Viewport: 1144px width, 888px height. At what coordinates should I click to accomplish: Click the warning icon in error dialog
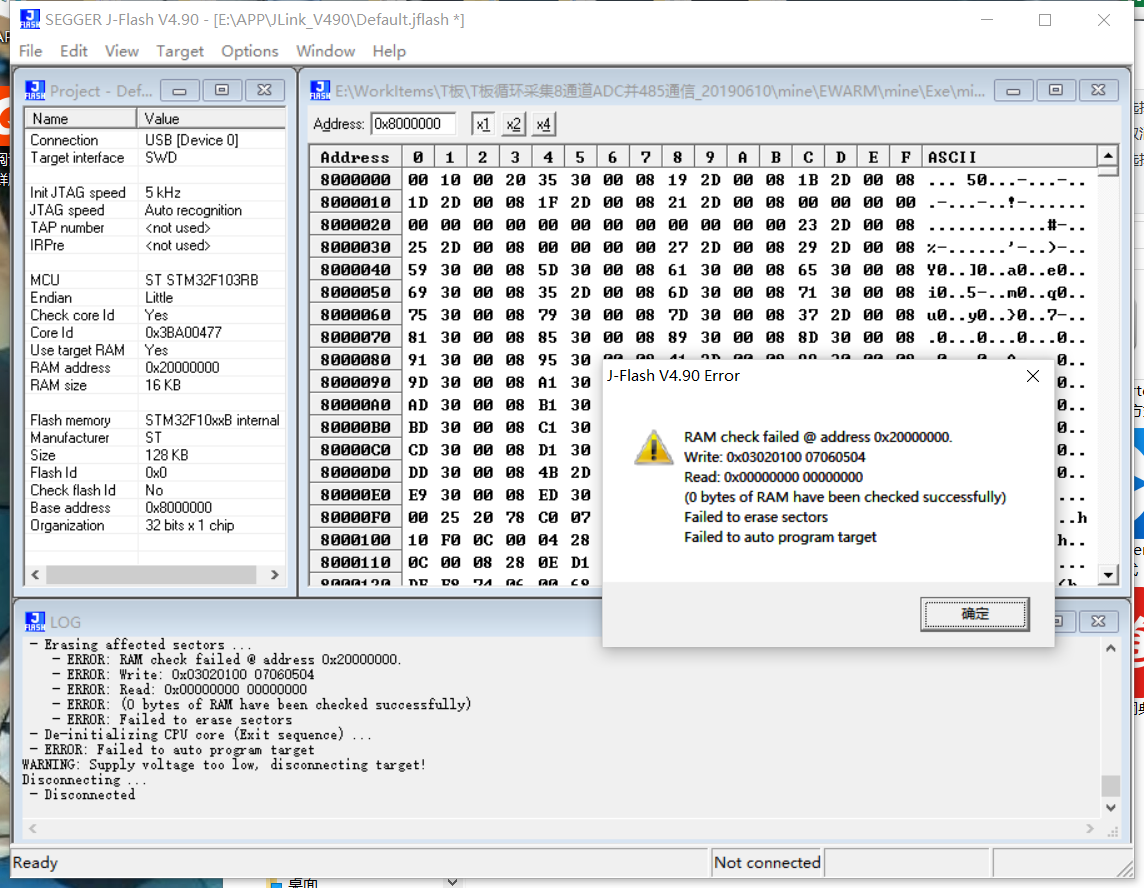[x=653, y=447]
